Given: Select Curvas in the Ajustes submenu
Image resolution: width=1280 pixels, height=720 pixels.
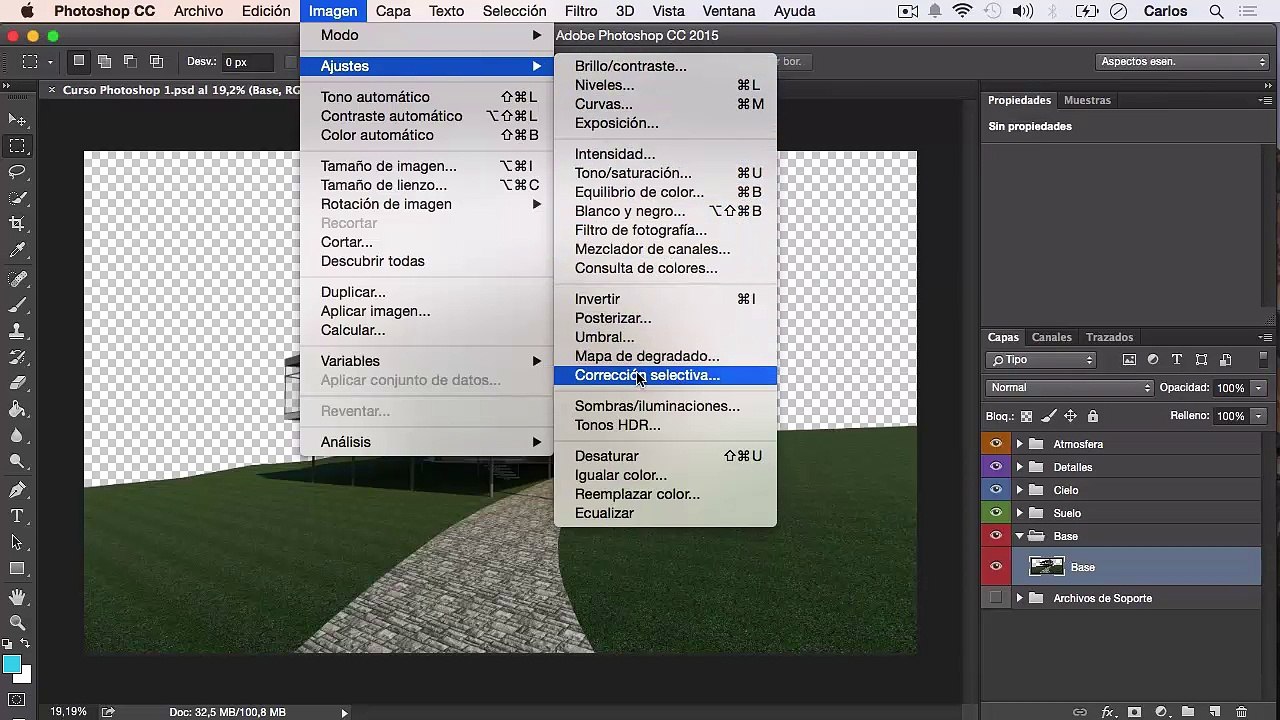Looking at the screenshot, I should click(665, 104).
